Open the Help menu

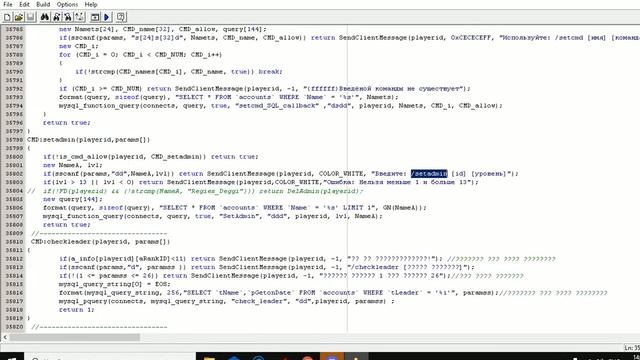pyautogui.click(x=91, y=4)
